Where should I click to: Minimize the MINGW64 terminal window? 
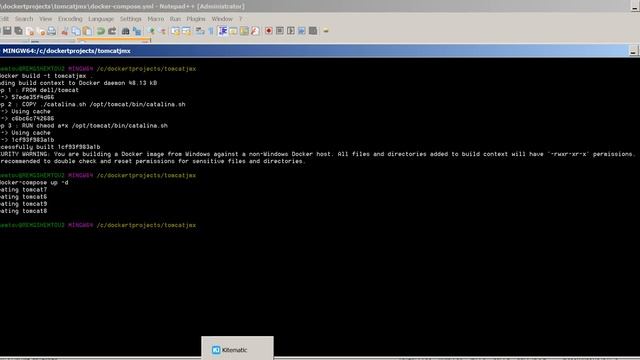coord(633,51)
